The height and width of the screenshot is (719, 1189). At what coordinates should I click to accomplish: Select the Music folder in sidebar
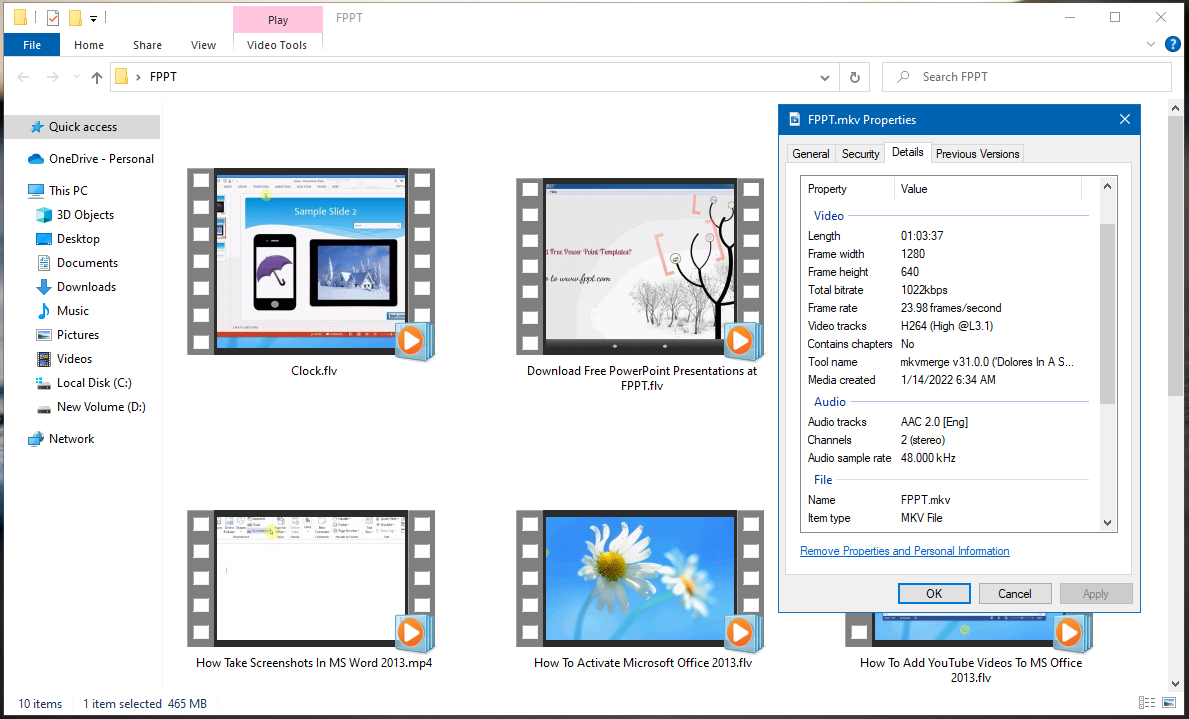pyautogui.click(x=72, y=311)
